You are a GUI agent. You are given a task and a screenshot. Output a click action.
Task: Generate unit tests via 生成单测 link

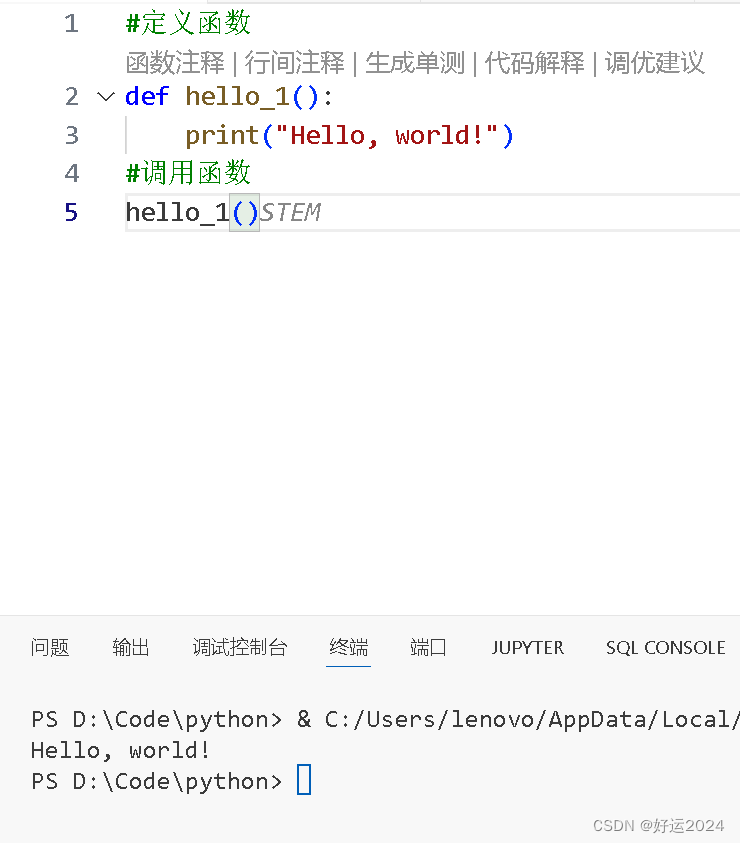click(x=415, y=63)
